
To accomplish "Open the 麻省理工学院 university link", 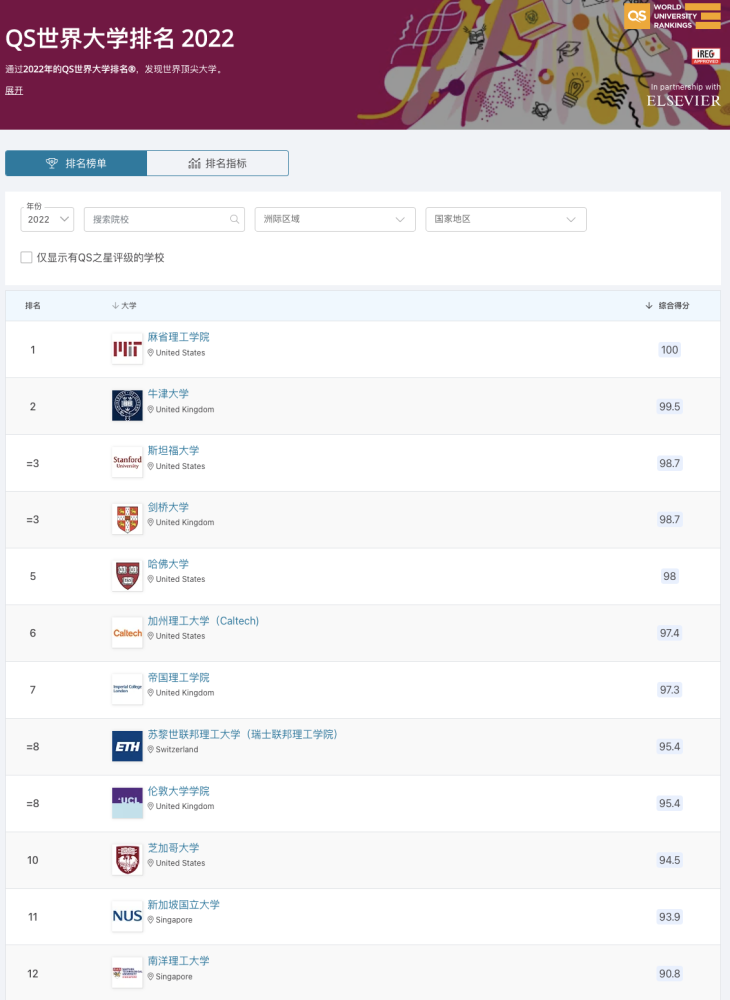I will 178,337.
